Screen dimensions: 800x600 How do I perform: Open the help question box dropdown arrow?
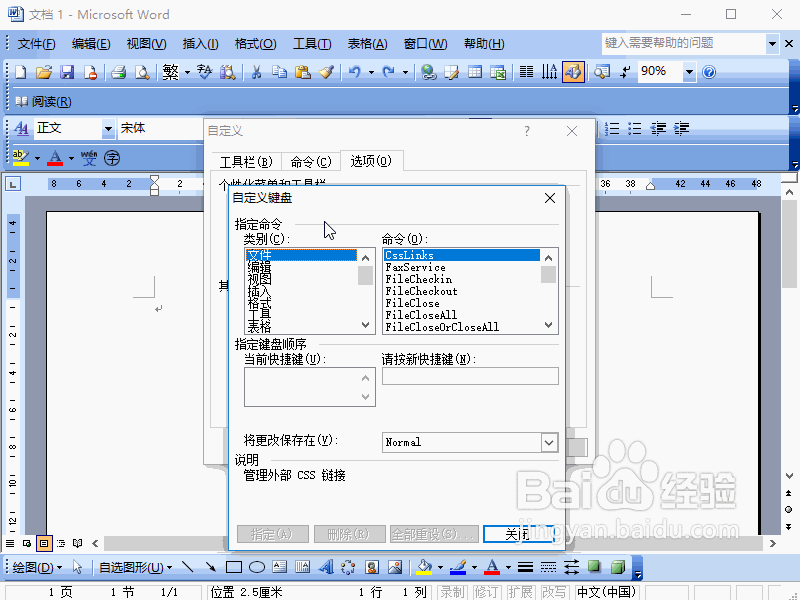pos(772,43)
